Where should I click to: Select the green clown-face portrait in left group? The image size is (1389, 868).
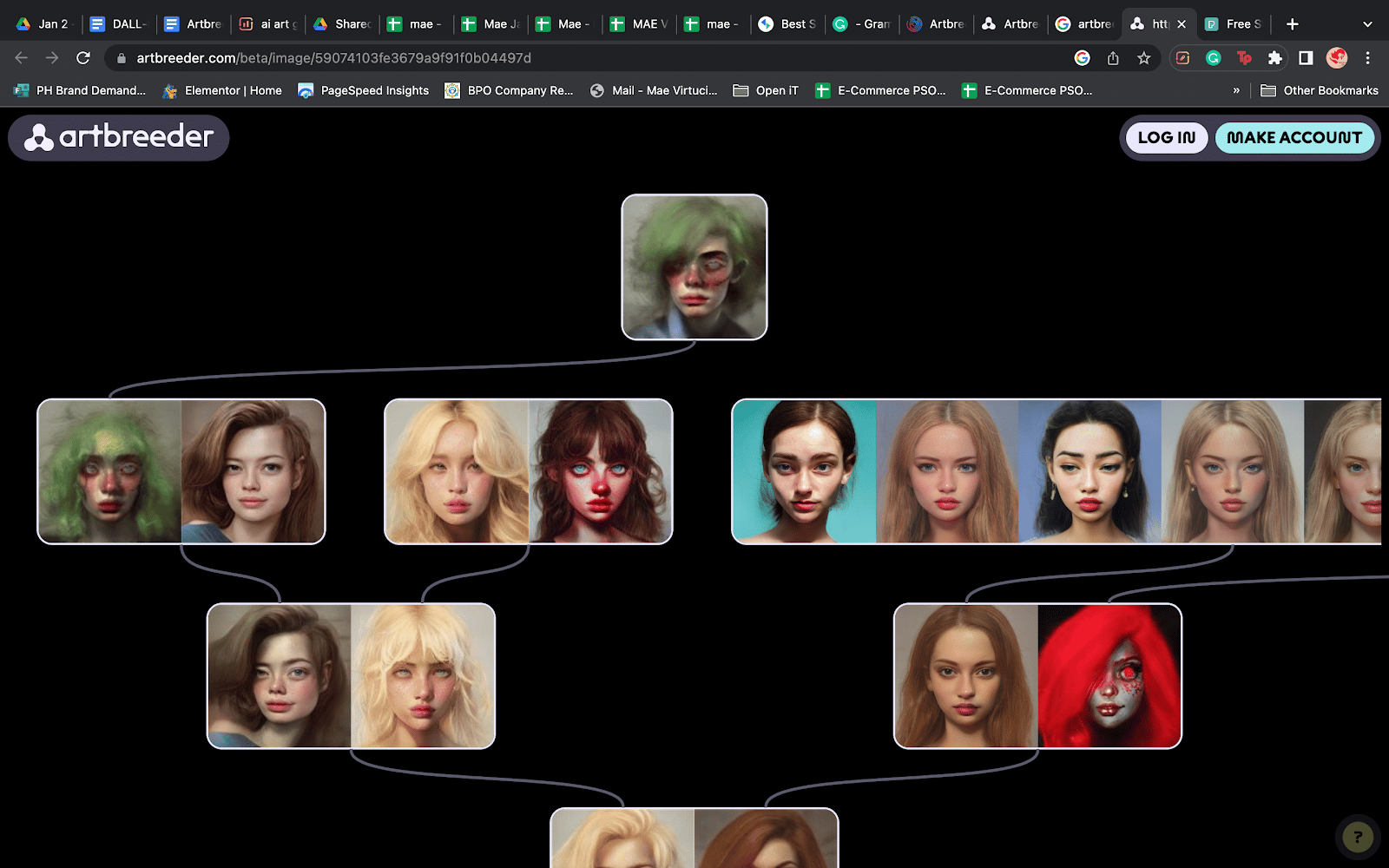point(110,471)
